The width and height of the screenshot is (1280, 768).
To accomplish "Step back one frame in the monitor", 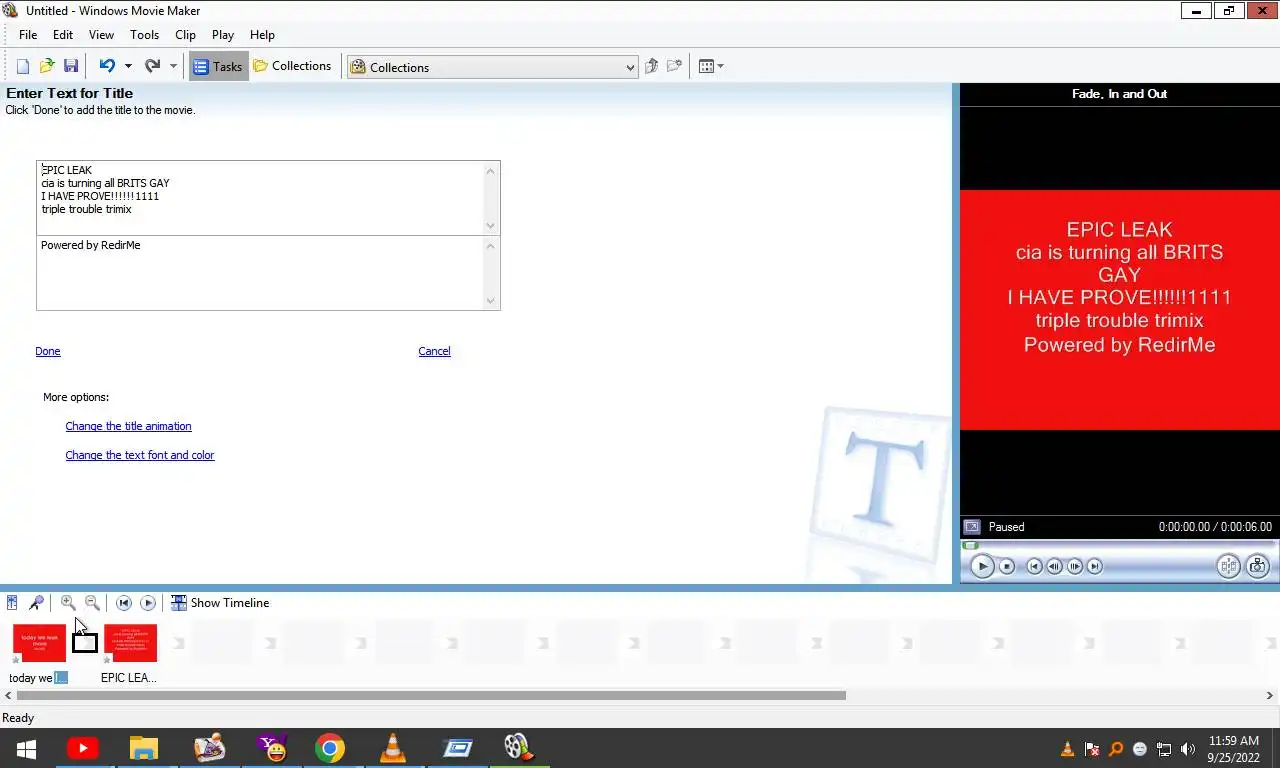I will (1054, 566).
